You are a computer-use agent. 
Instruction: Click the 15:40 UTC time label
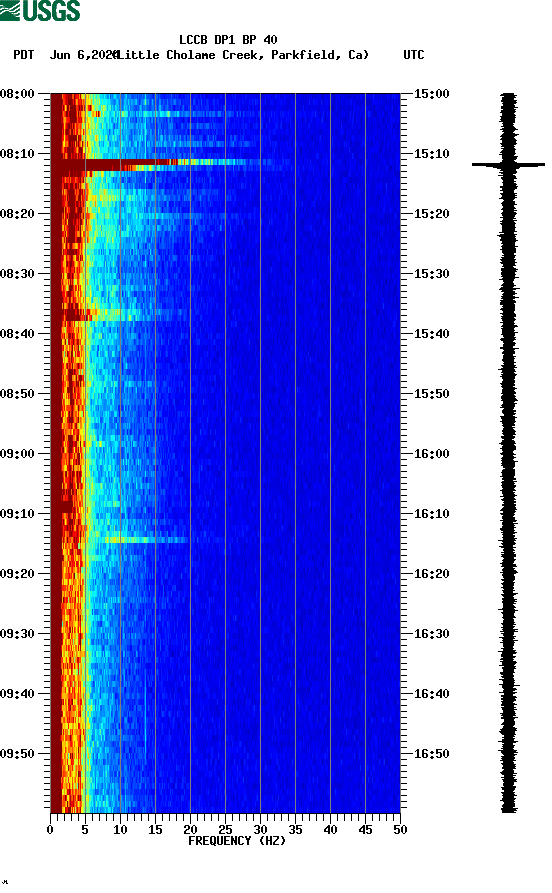point(431,333)
